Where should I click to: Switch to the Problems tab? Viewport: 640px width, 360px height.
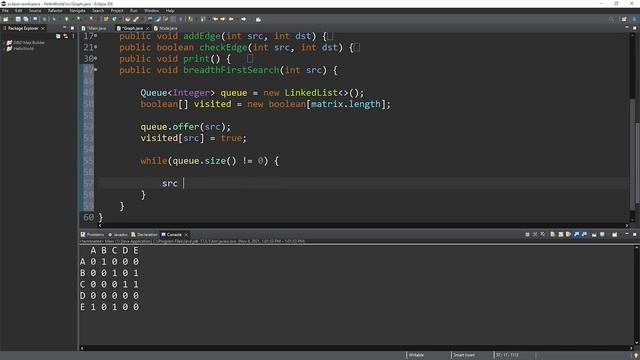click(93, 235)
